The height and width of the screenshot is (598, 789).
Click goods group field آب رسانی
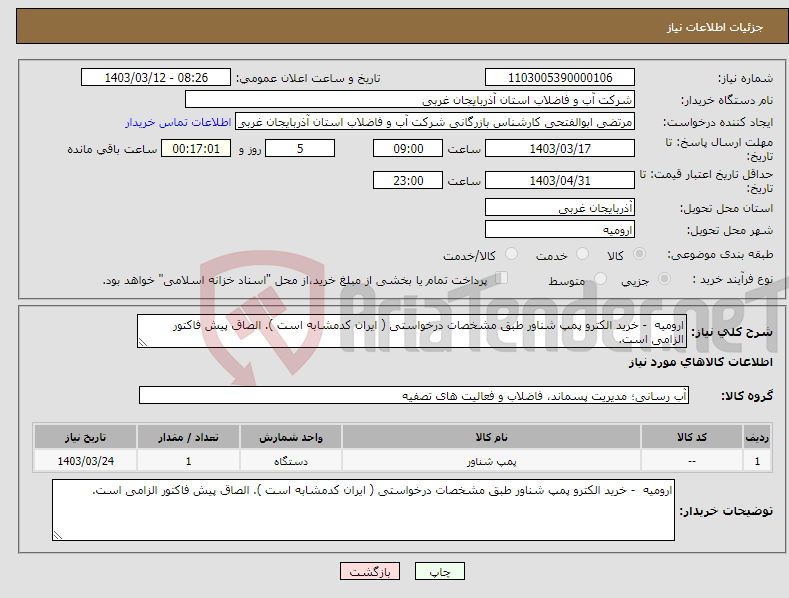414,396
